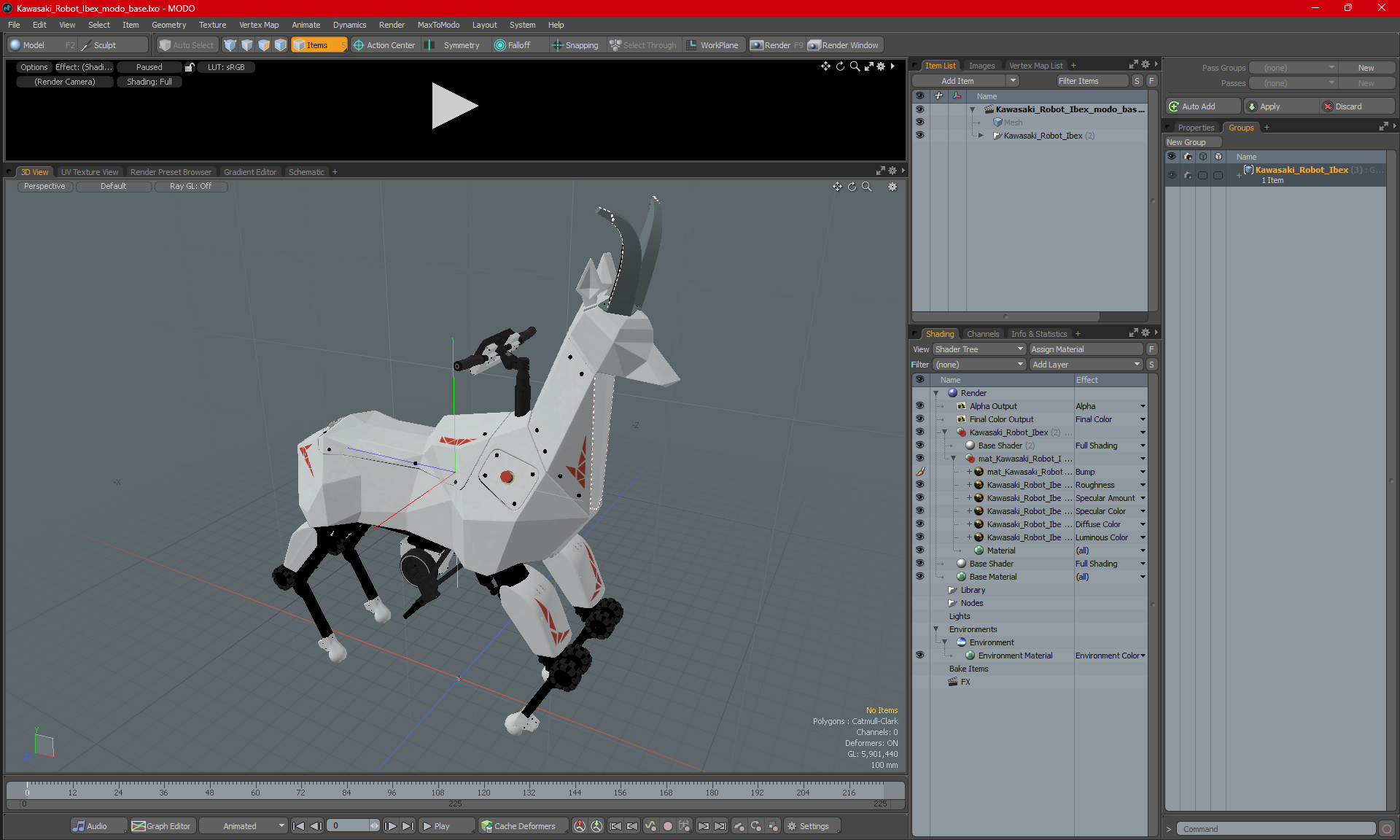Toggle visibility of Environment Material layer
This screenshot has width=1400, height=840.
pyautogui.click(x=919, y=656)
